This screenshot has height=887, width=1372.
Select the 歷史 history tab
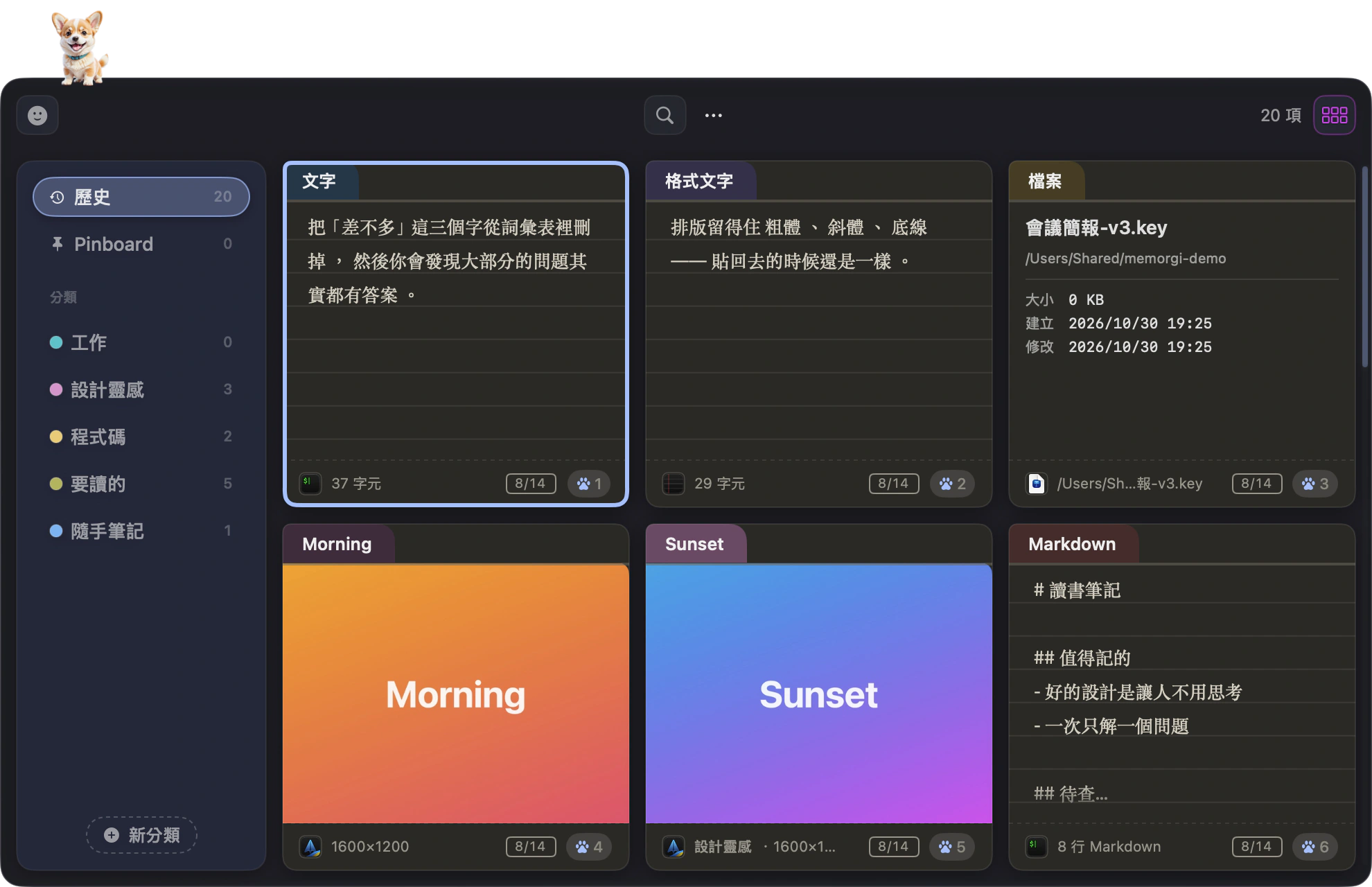[141, 197]
